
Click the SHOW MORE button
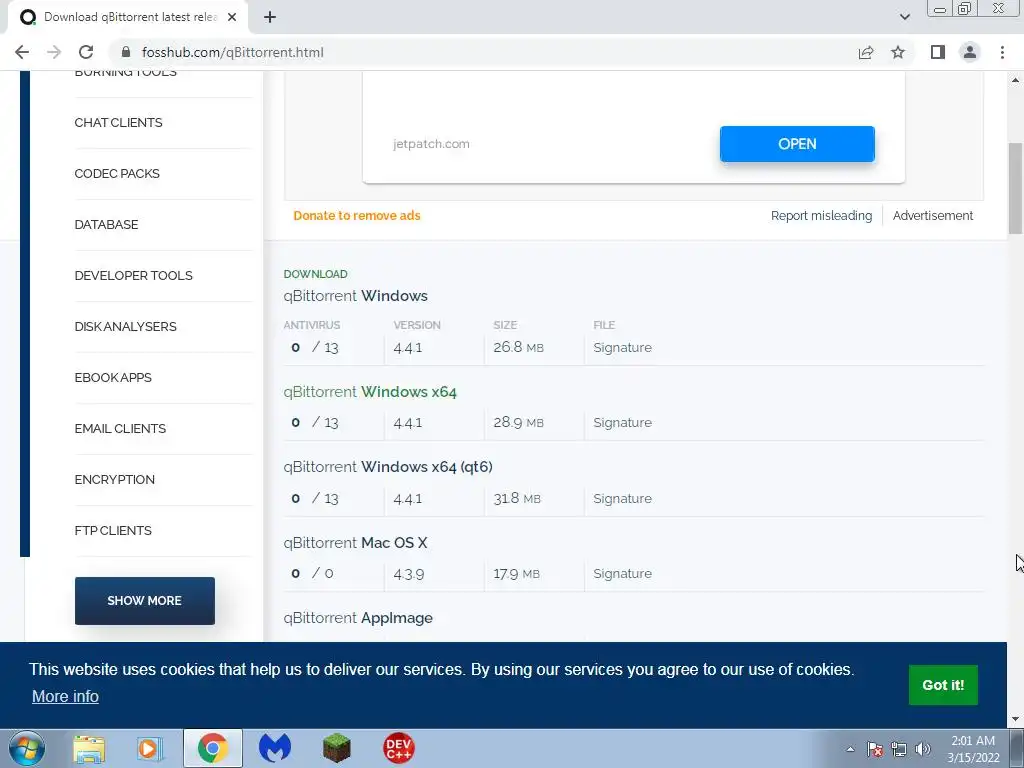pyautogui.click(x=144, y=601)
